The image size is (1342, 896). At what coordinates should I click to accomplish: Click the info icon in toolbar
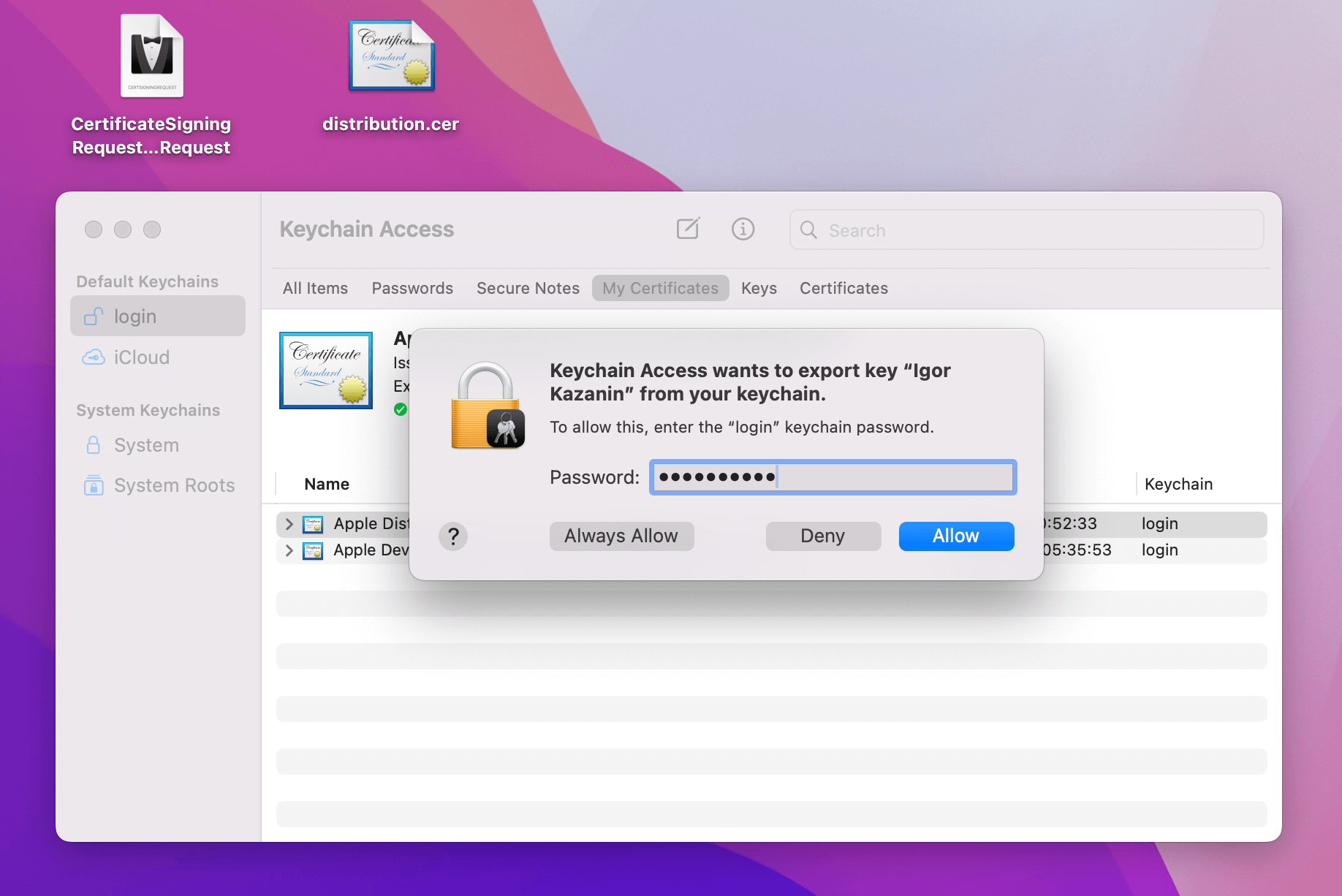743,229
